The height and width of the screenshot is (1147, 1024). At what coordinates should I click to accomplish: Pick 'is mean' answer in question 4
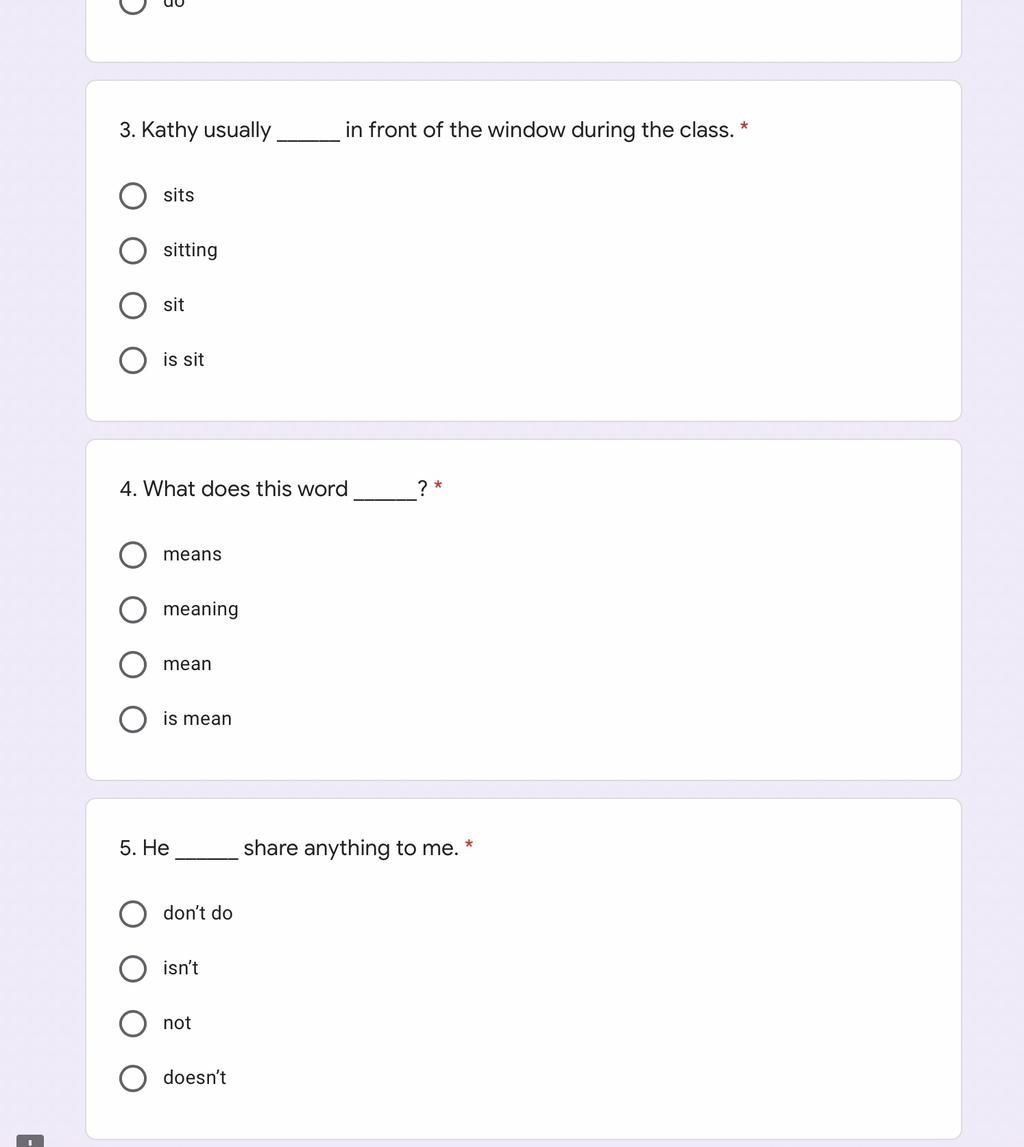pyautogui.click(x=132, y=719)
